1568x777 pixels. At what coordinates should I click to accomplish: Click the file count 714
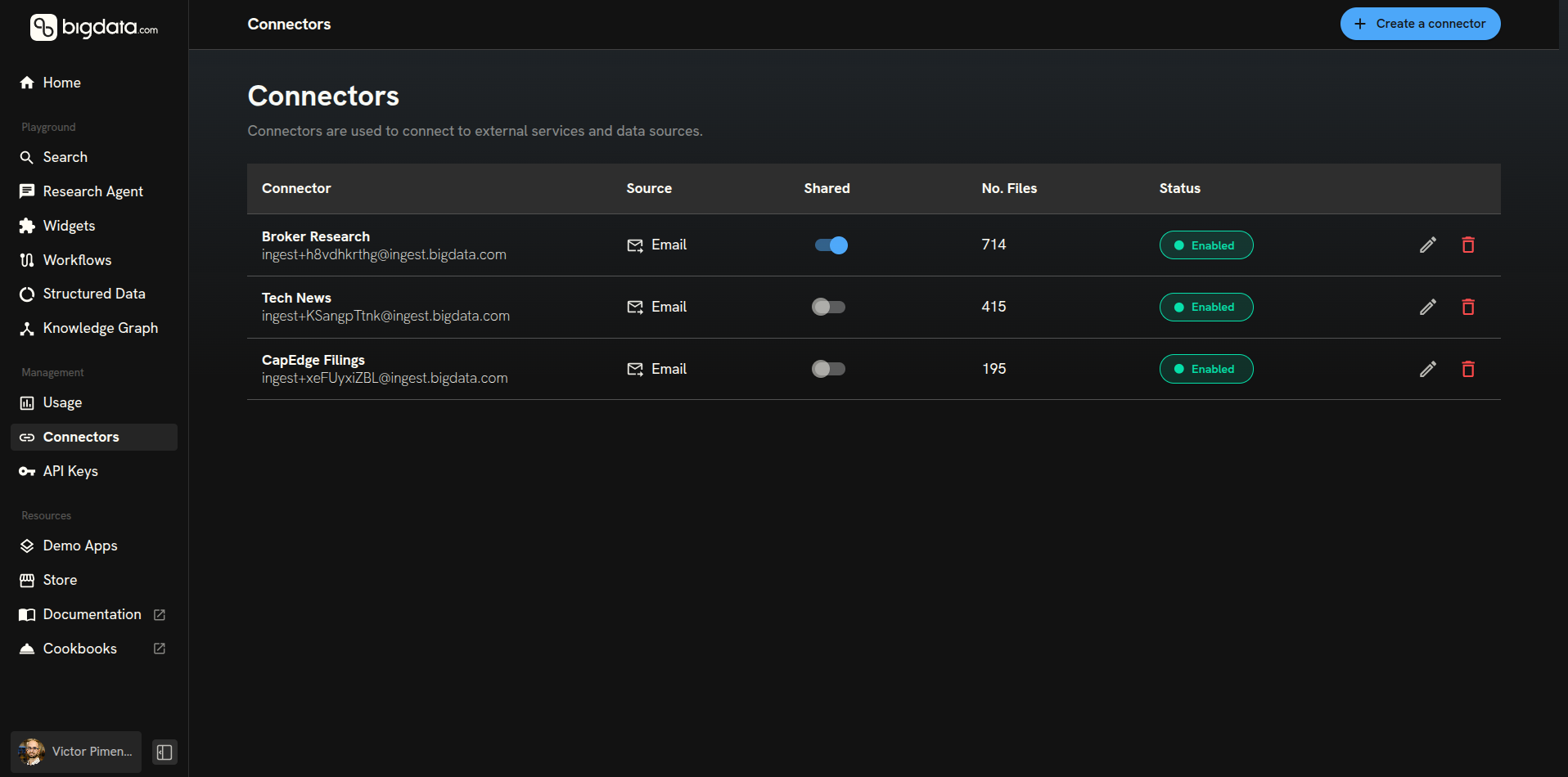(994, 245)
